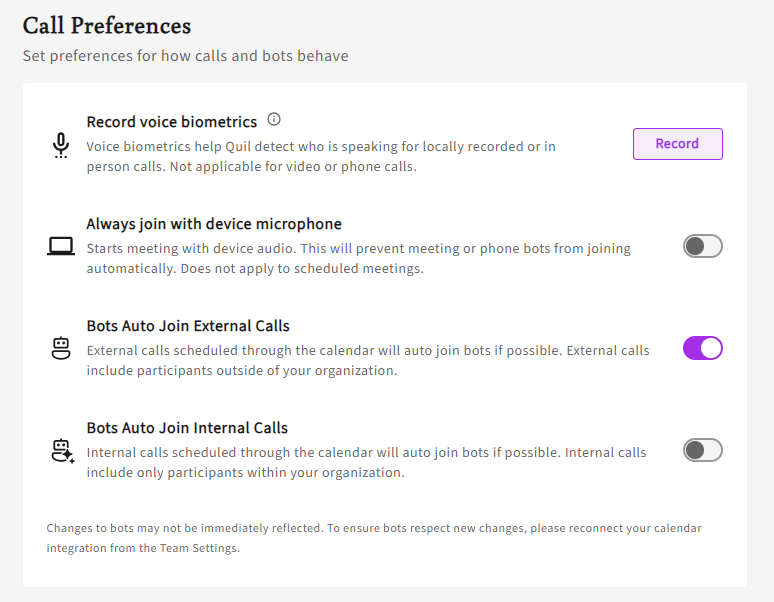Click the microphone icon for voice biometrics
The width and height of the screenshot is (774, 602).
tap(61, 145)
